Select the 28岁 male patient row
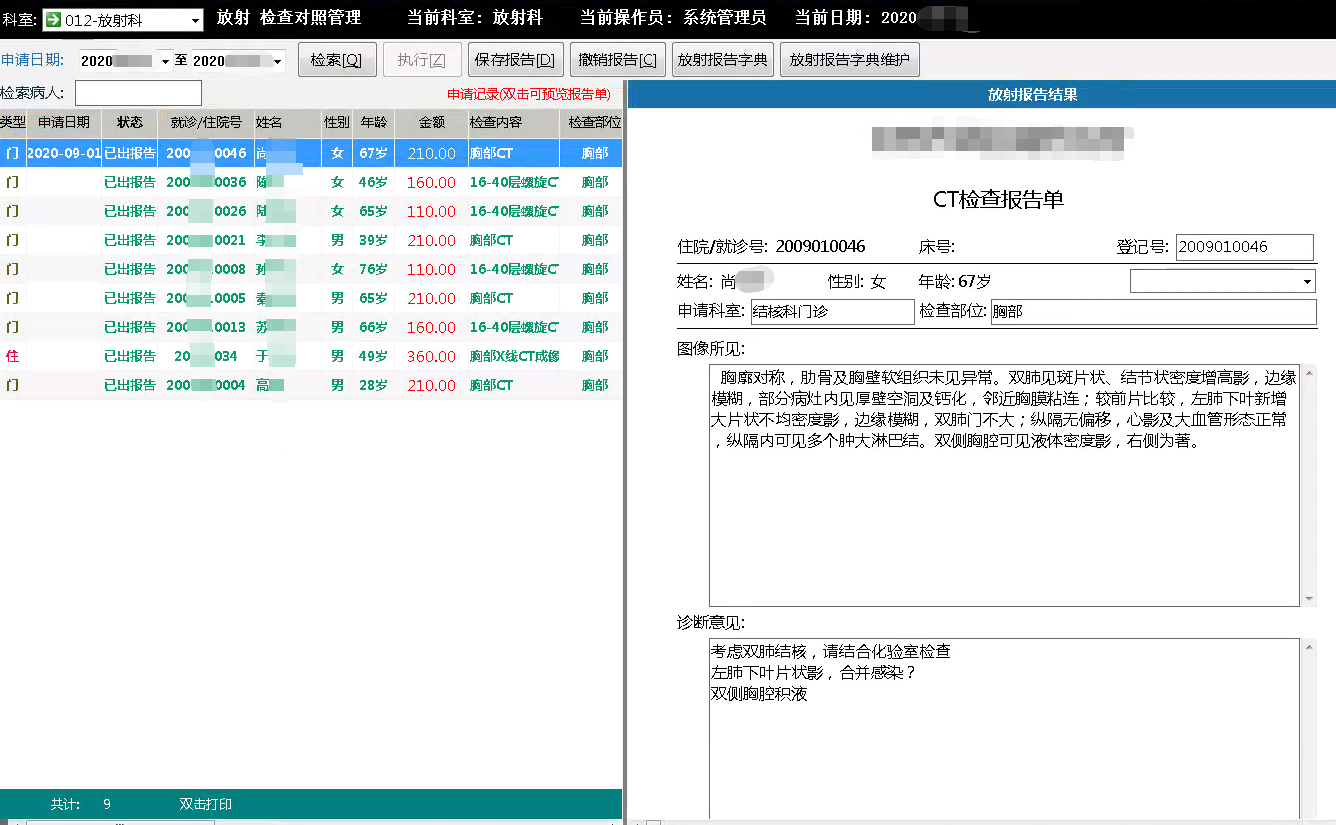Viewport: 1336px width, 825px height. click(x=310, y=385)
